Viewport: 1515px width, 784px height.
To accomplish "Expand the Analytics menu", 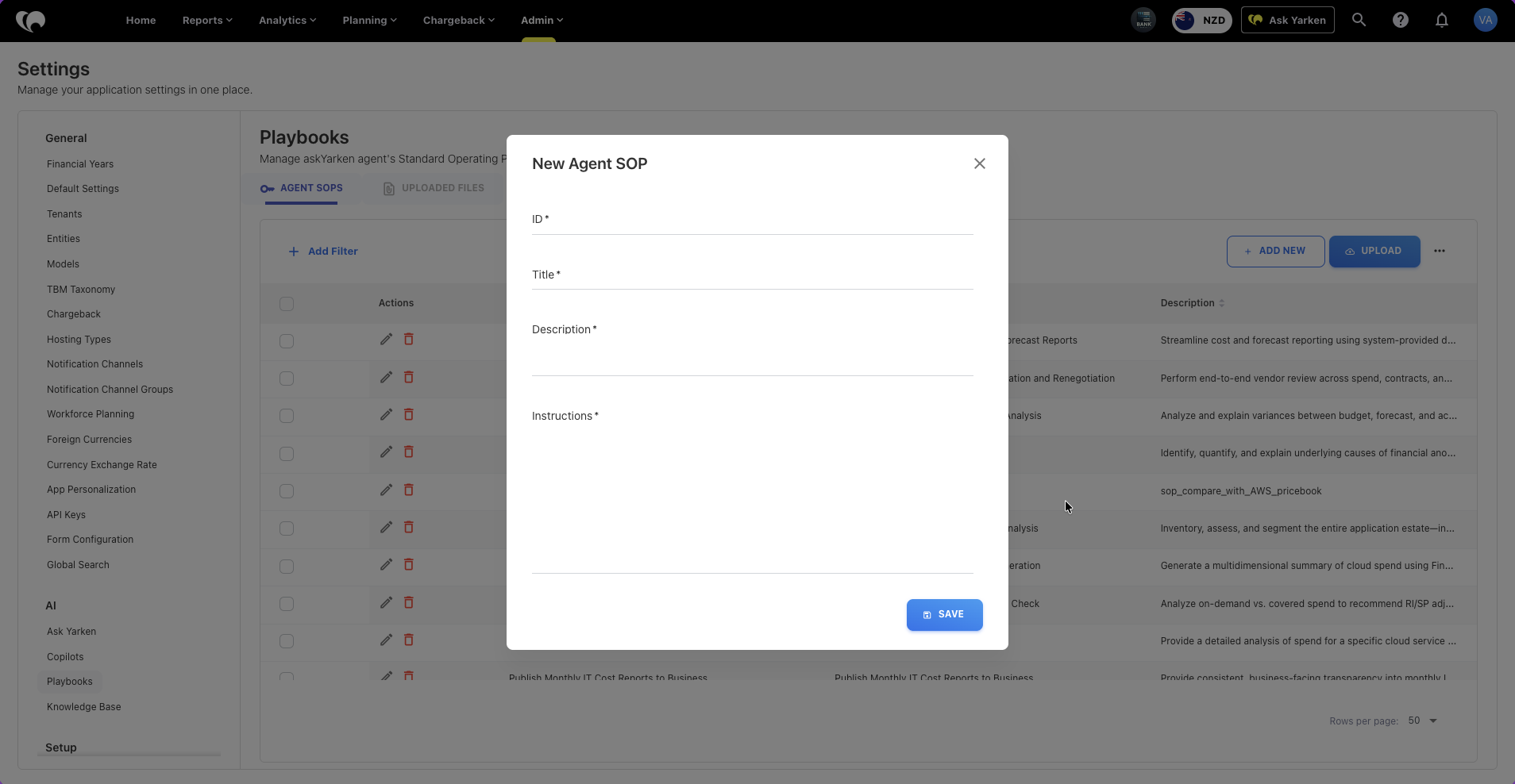I will (x=287, y=20).
